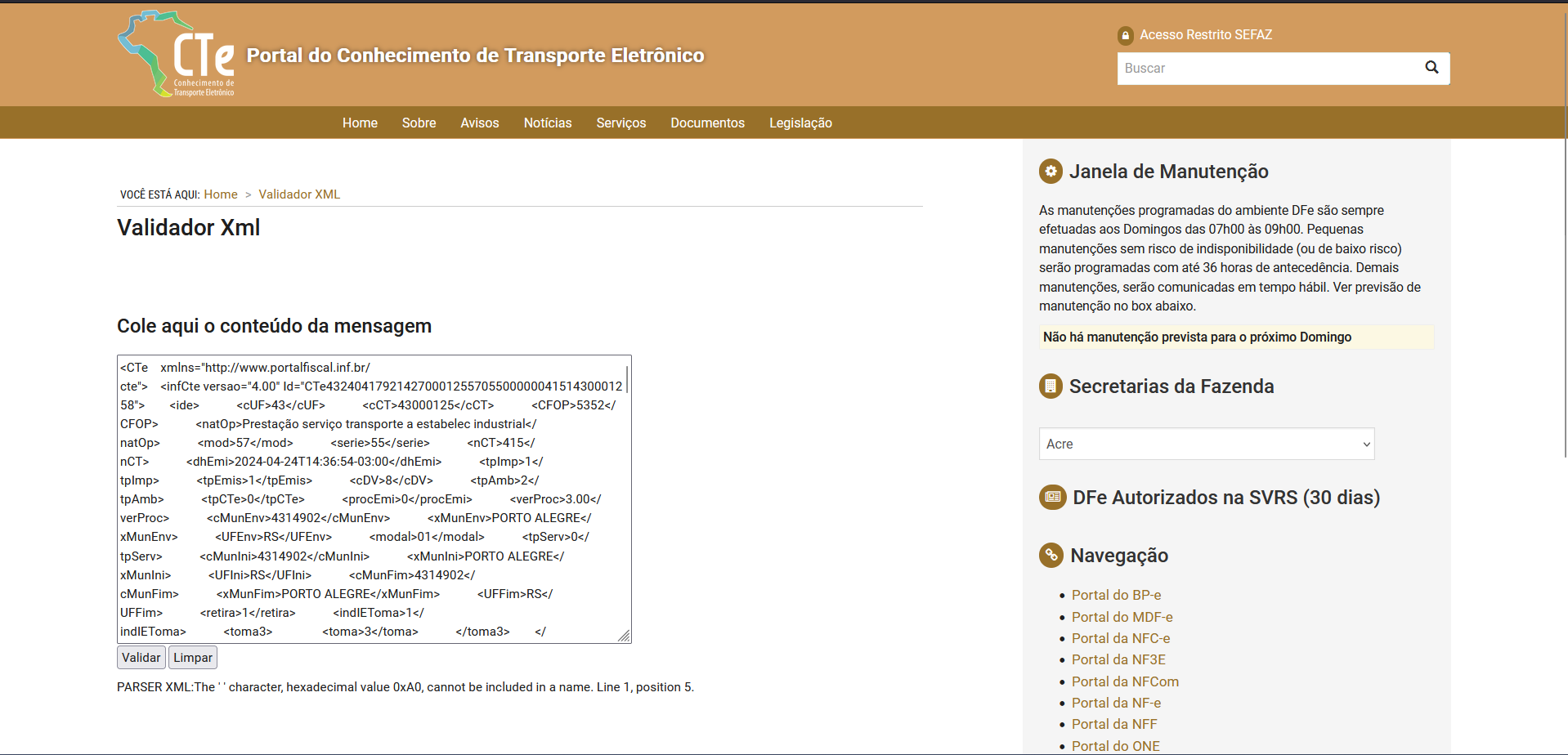Open the Acre state dropdown

click(1206, 444)
